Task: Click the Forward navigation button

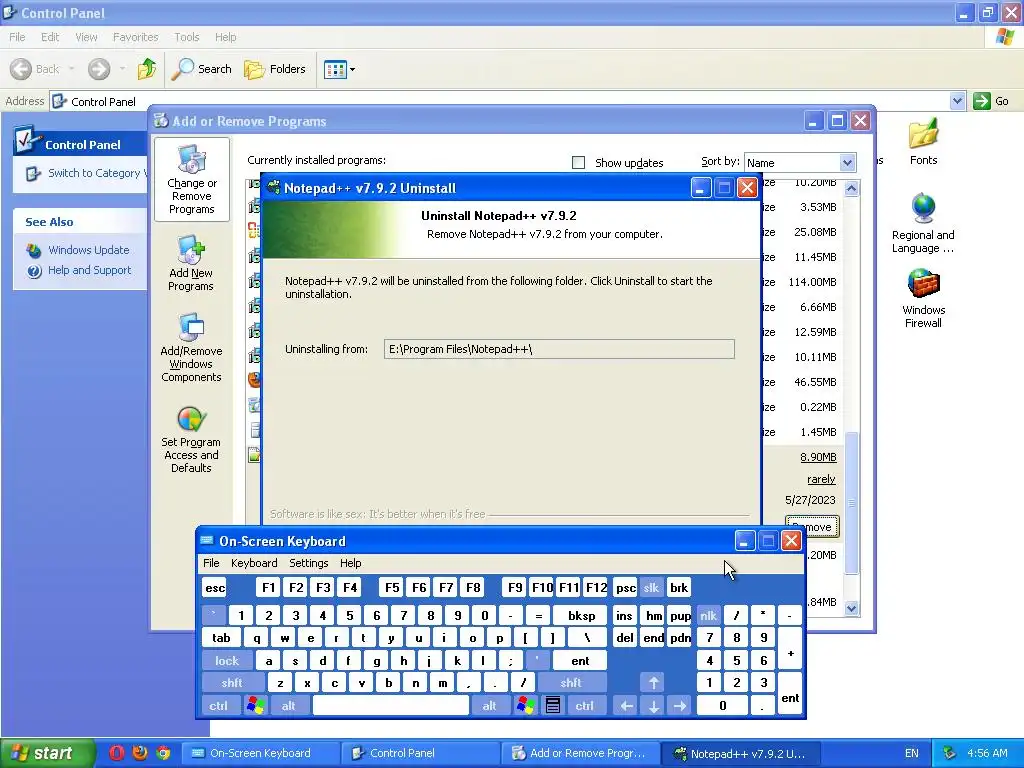Action: coord(99,69)
